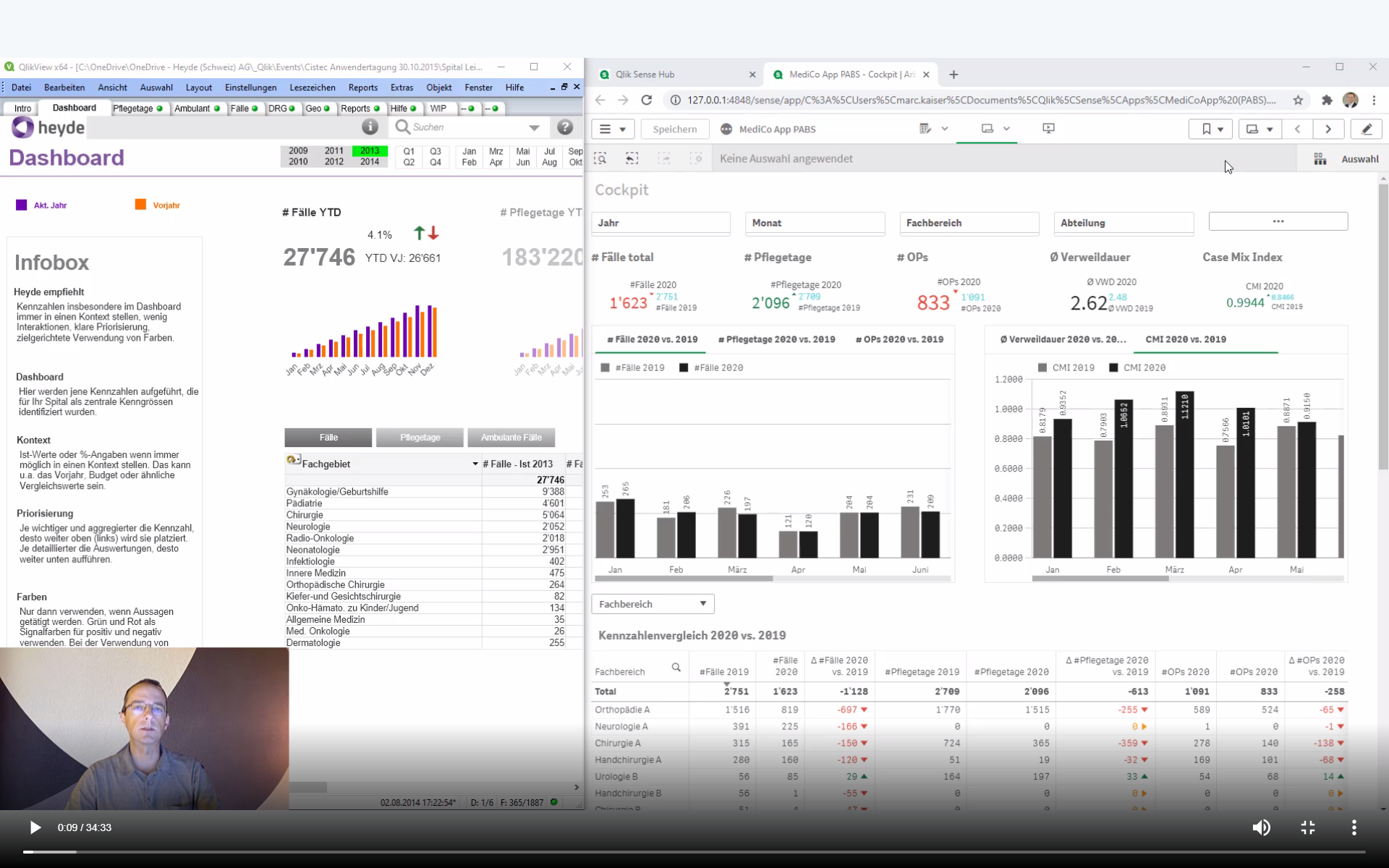
Task: Open Qlik Sense navigation hamburger menu
Action: [613, 129]
